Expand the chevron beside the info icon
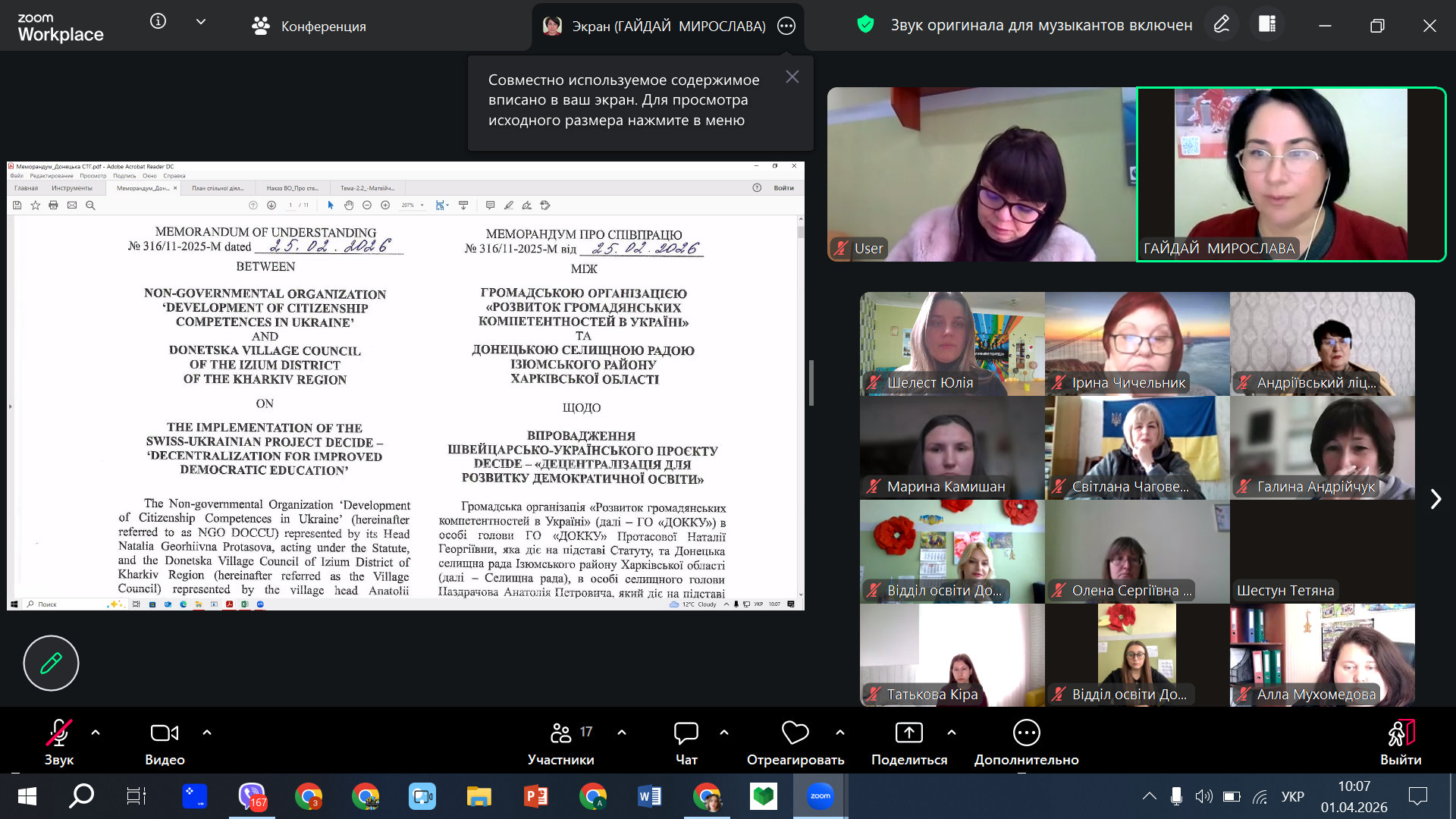Image resolution: width=1456 pixels, height=819 pixels. pos(201,22)
